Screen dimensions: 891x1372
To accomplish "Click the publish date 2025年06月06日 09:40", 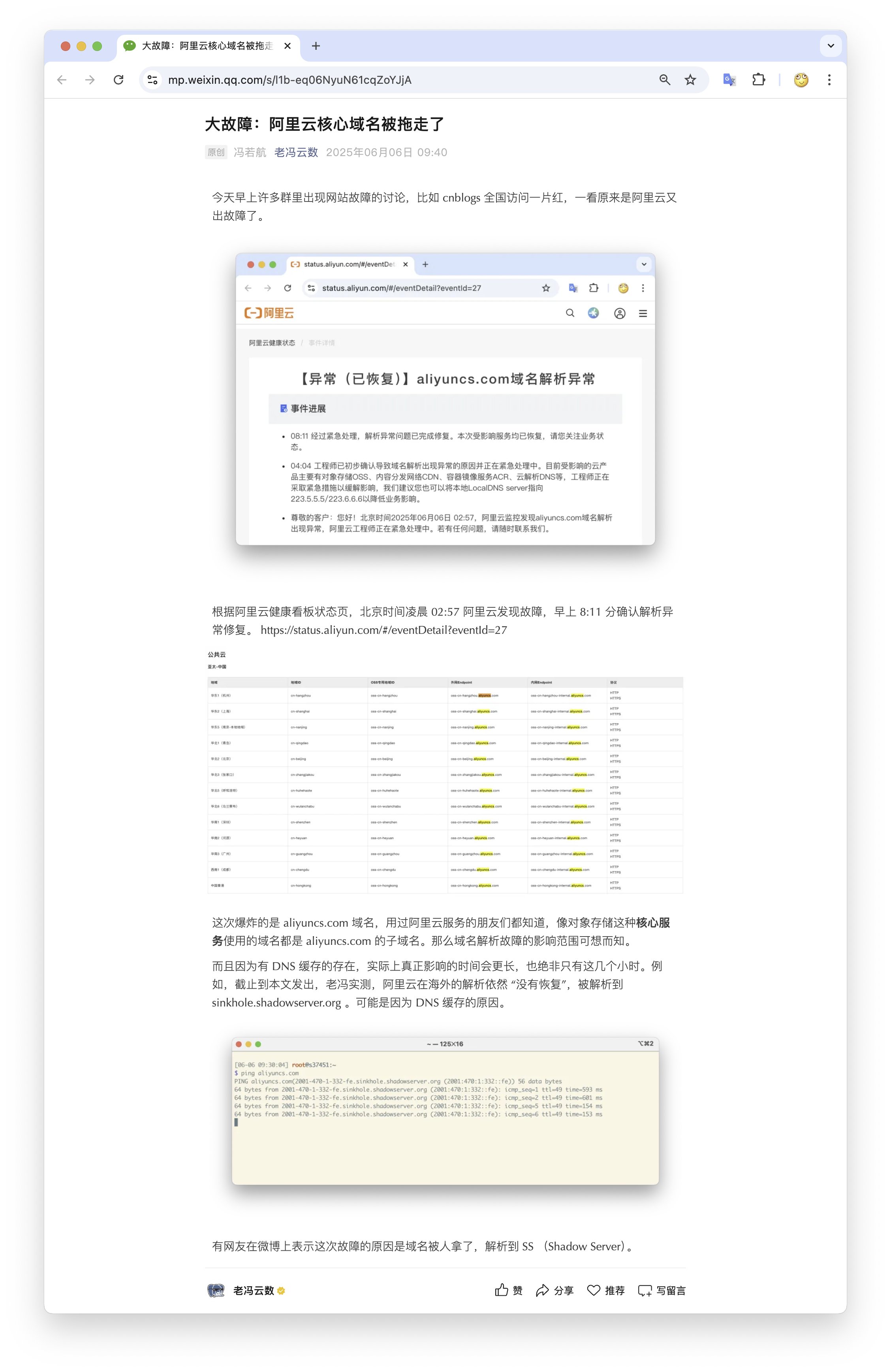I will coord(387,152).
